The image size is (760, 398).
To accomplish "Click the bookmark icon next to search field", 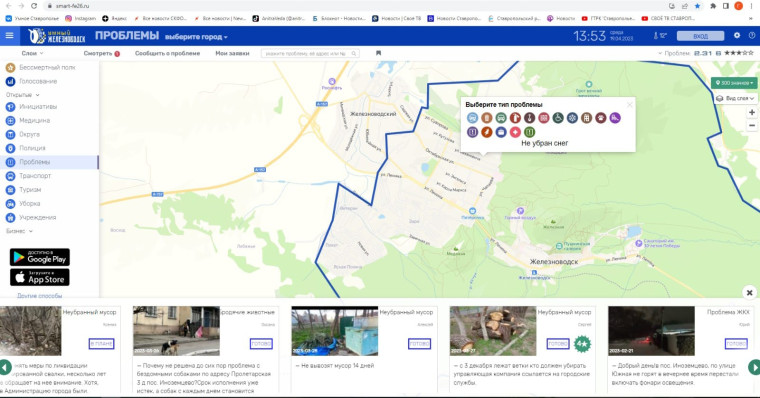I will coord(379,53).
